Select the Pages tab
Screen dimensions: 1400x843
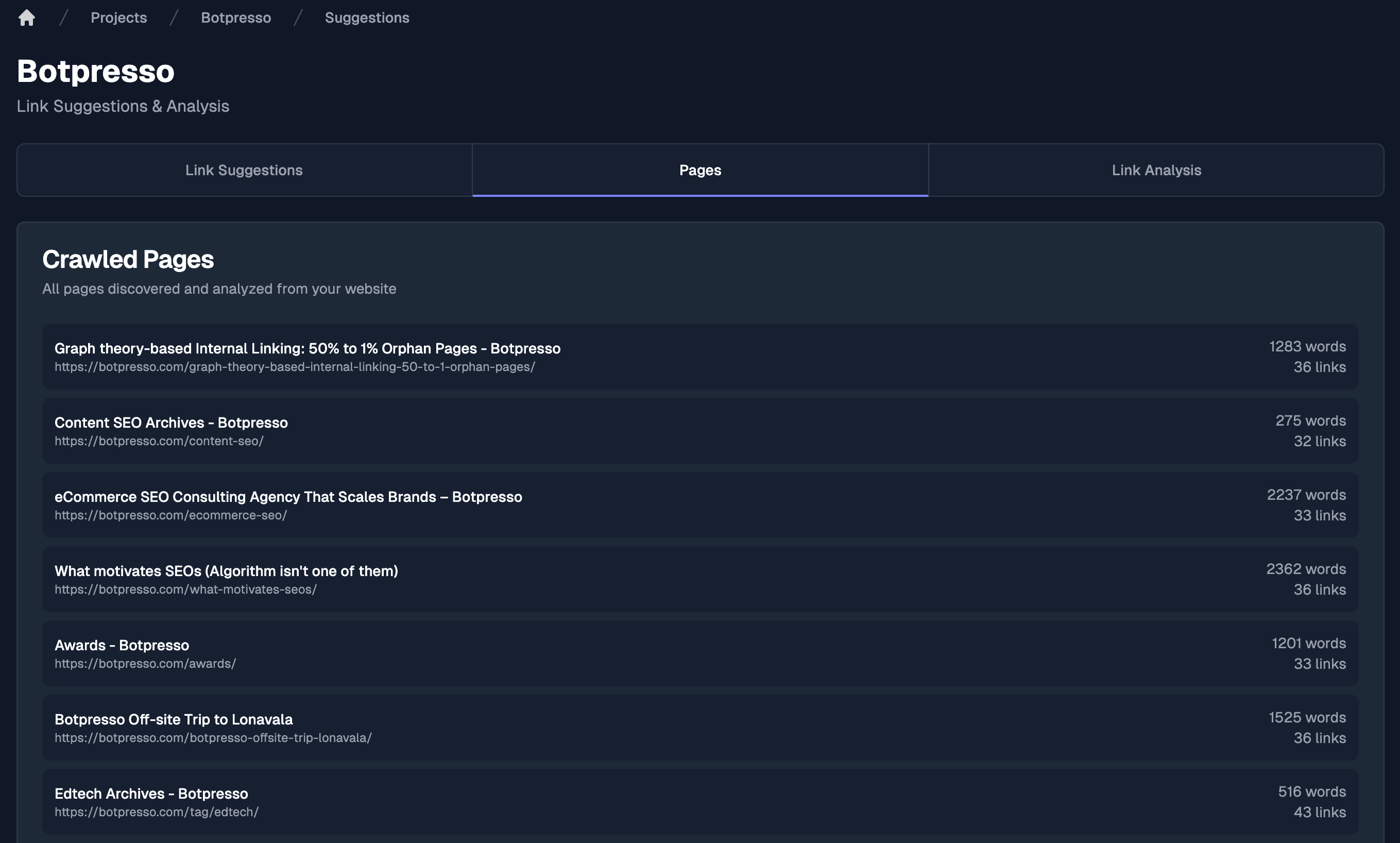click(x=700, y=170)
